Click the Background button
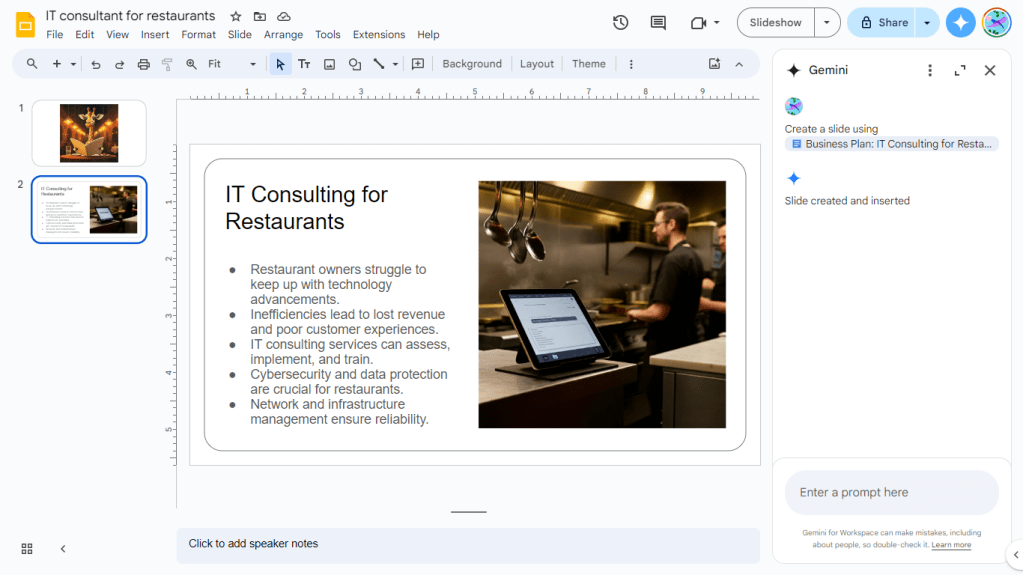 tap(472, 64)
